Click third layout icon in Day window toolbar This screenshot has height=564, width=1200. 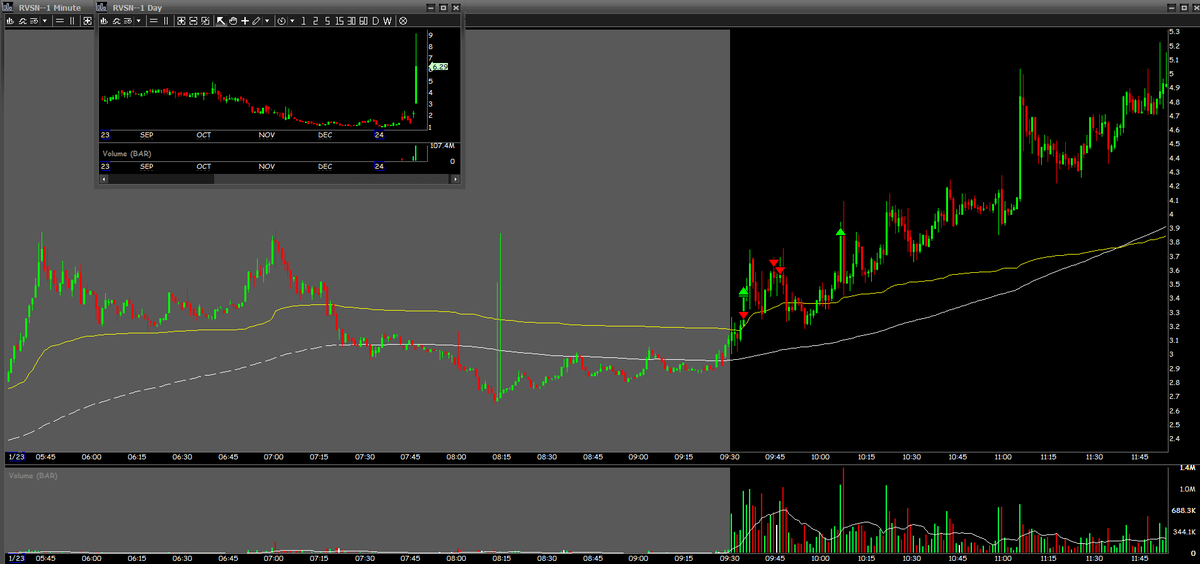[205, 20]
